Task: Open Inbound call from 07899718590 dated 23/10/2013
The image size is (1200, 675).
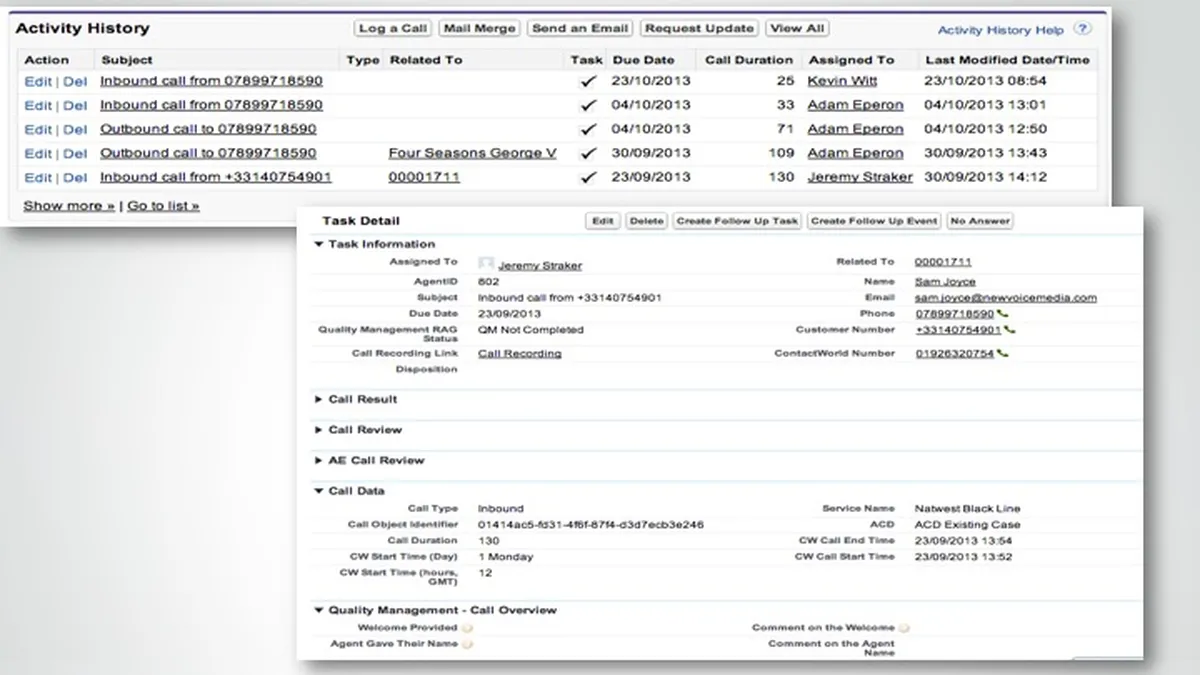Action: point(211,81)
